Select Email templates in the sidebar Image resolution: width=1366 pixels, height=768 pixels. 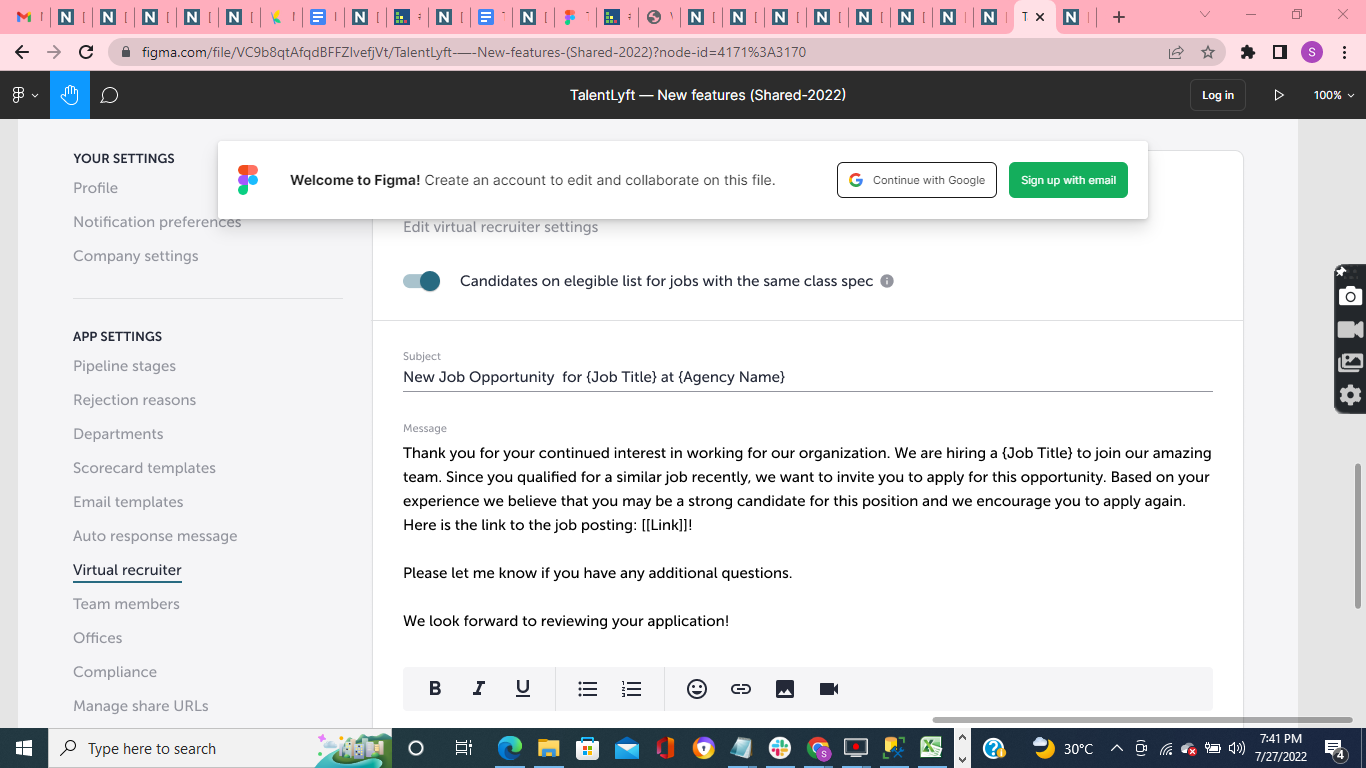(x=127, y=501)
